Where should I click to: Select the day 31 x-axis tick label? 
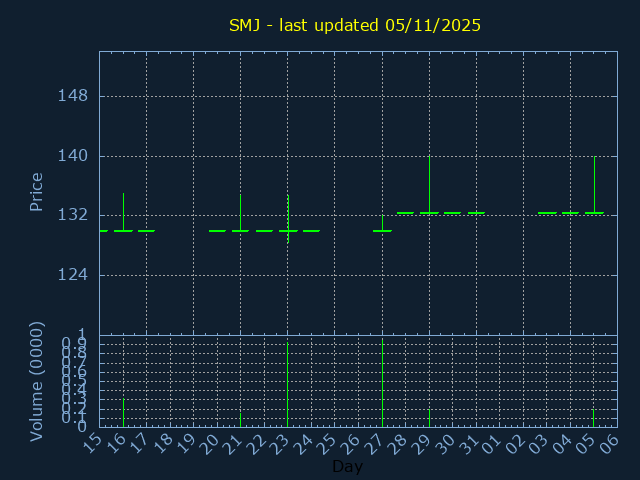pos(469,442)
